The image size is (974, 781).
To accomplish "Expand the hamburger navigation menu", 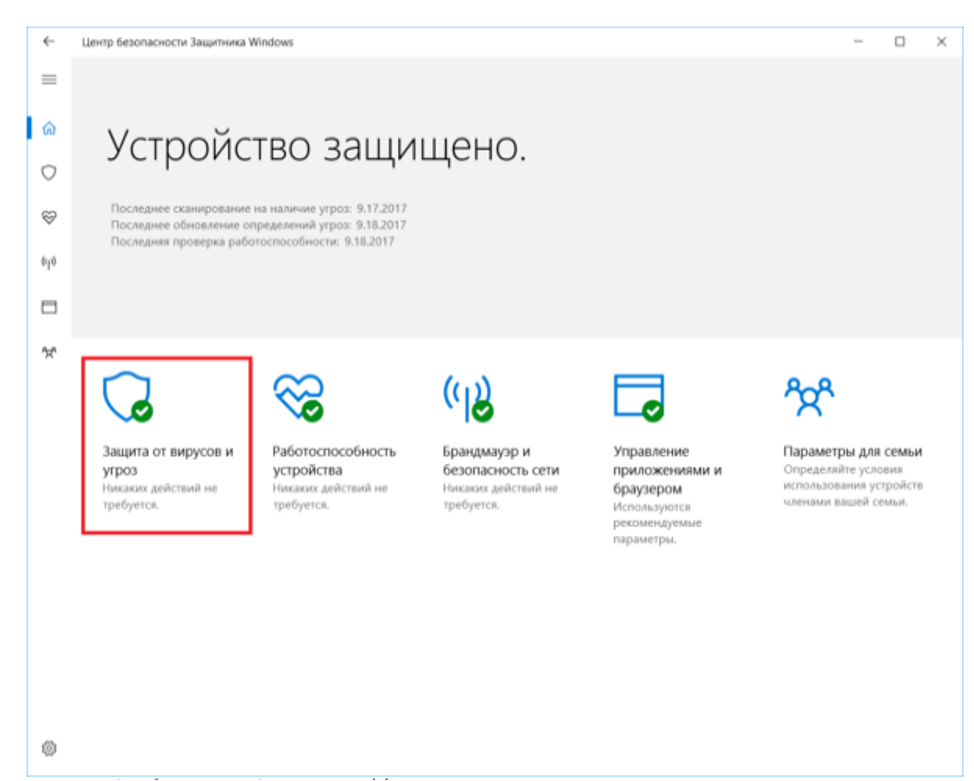I will [x=49, y=80].
